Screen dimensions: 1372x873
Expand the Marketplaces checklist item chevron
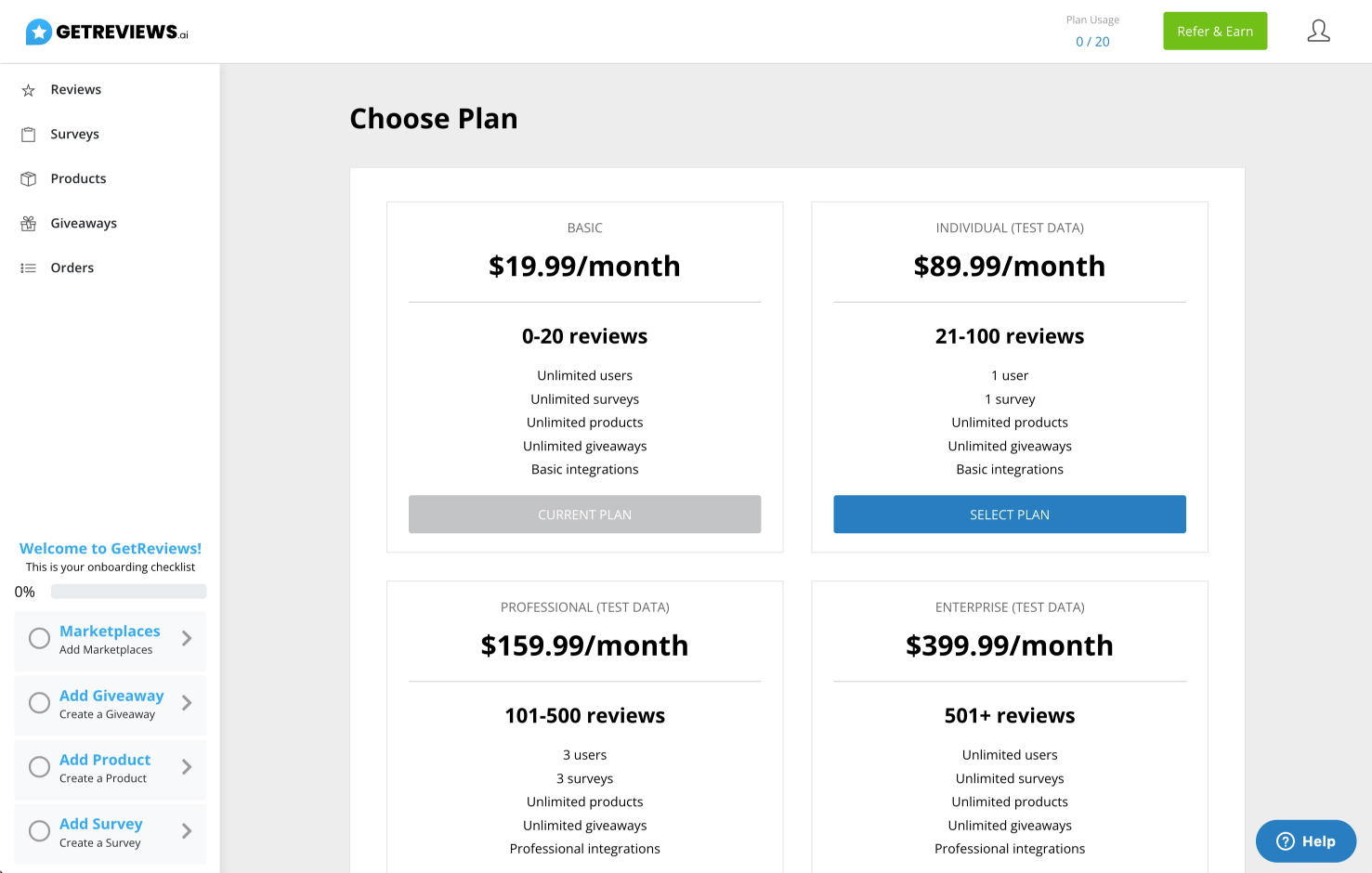click(x=189, y=640)
